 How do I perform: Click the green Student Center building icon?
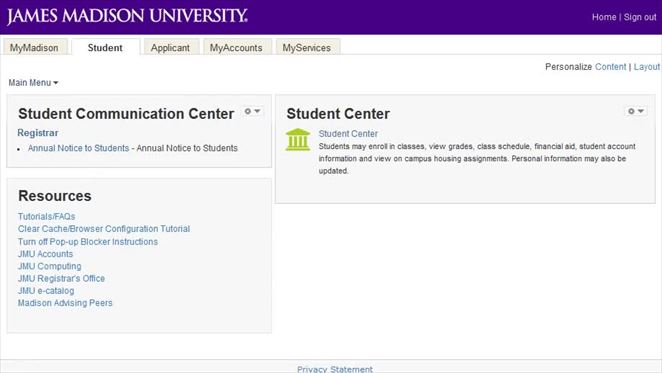298,139
